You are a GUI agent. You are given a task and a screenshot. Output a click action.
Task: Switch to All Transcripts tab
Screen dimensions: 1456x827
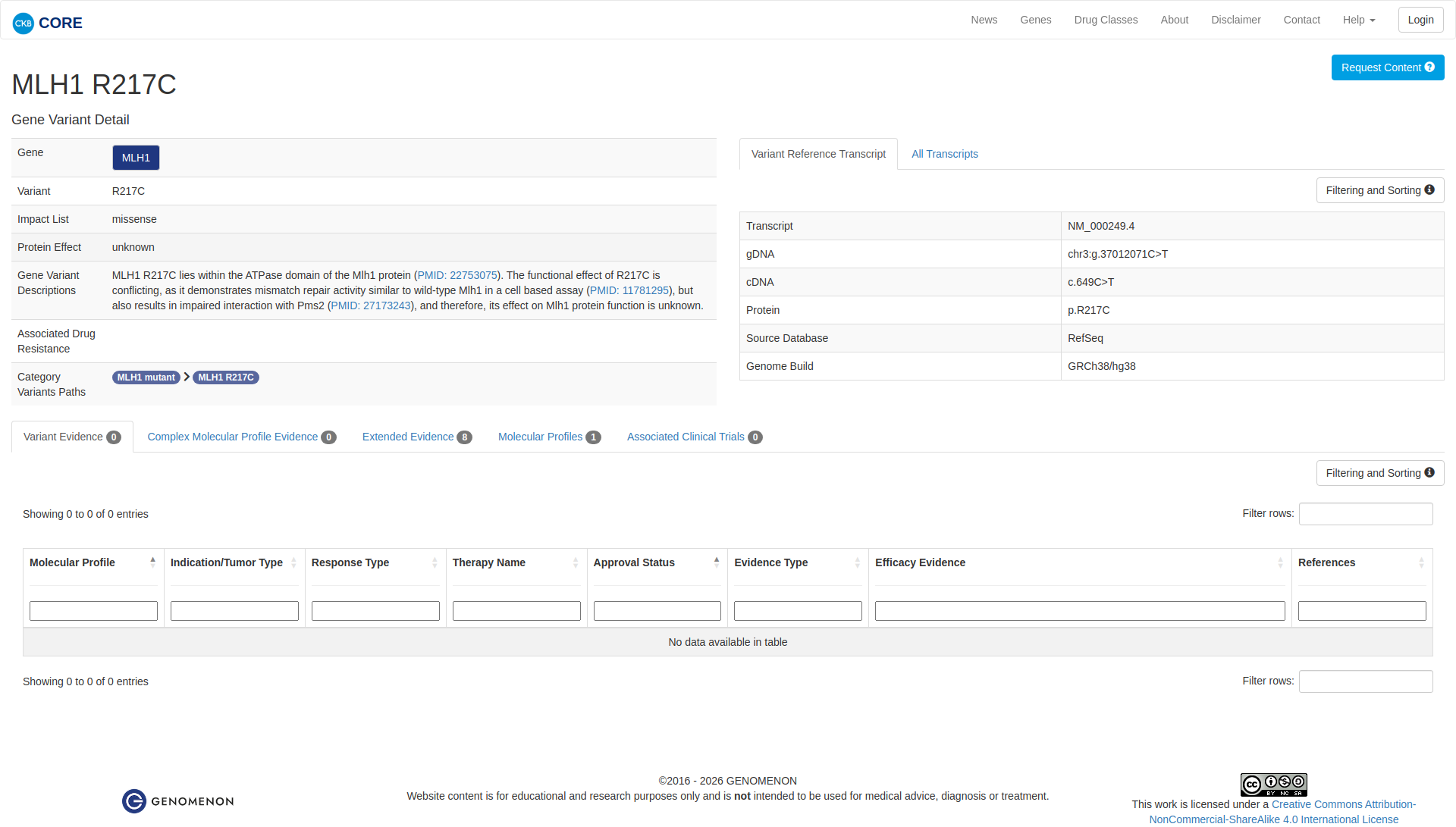(944, 154)
